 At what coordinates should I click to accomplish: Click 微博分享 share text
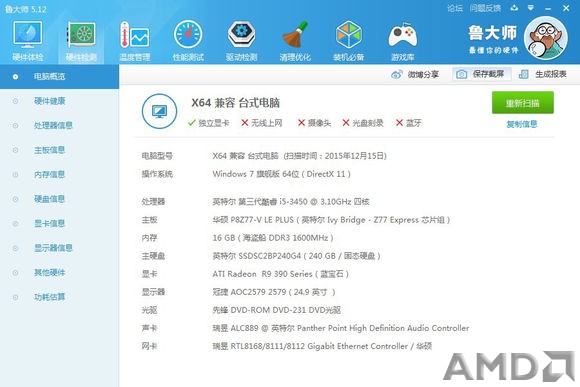tap(423, 74)
